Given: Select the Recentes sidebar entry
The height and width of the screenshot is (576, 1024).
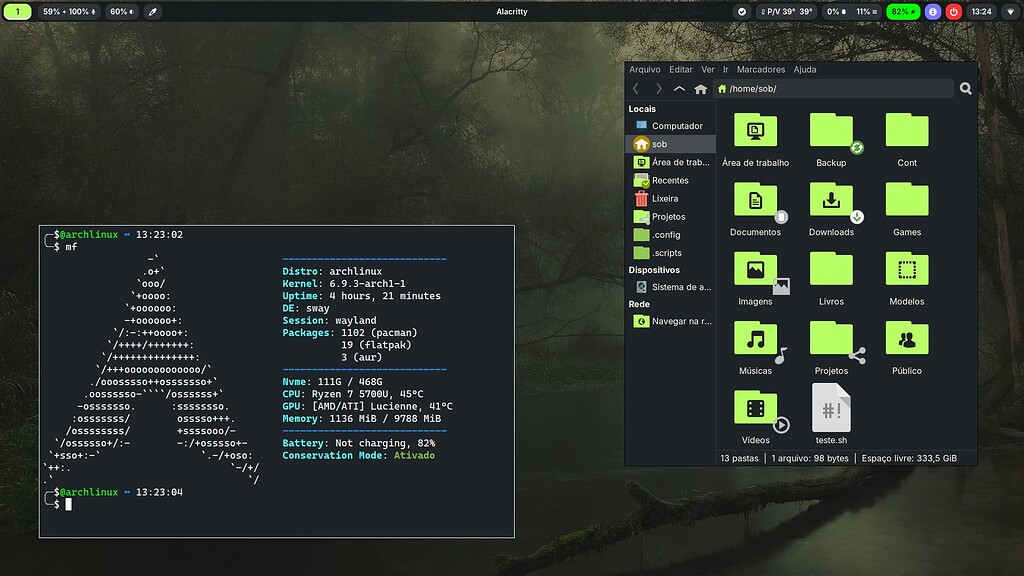Looking at the screenshot, I should click(670, 180).
